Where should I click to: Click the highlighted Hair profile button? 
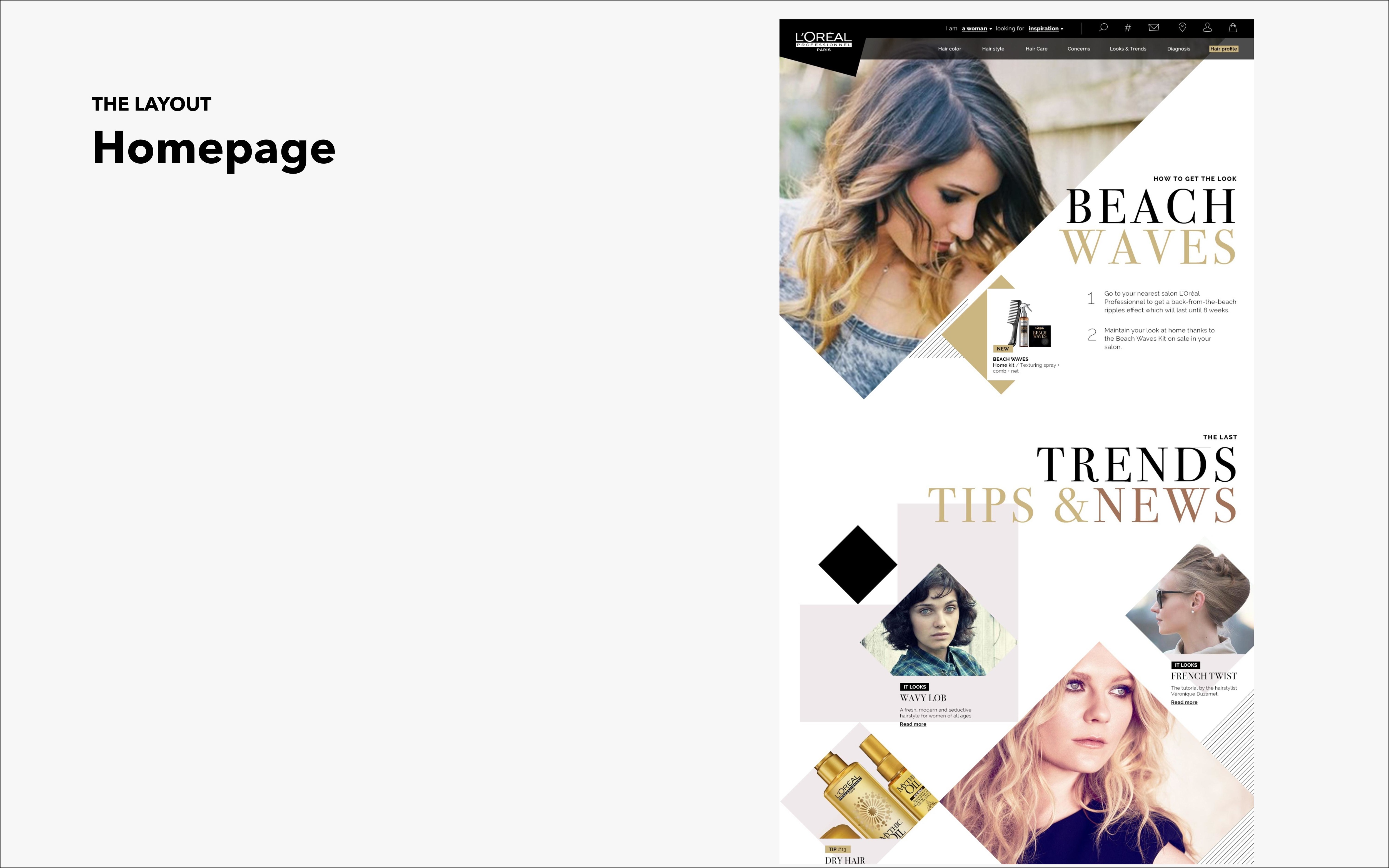(1224, 49)
